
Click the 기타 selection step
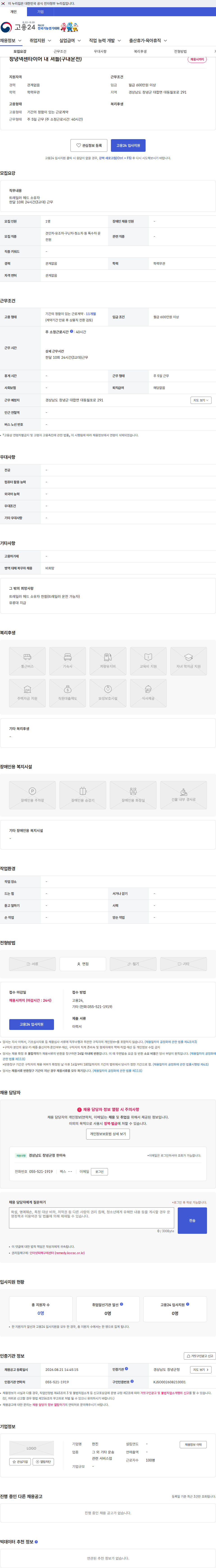pos(183,964)
